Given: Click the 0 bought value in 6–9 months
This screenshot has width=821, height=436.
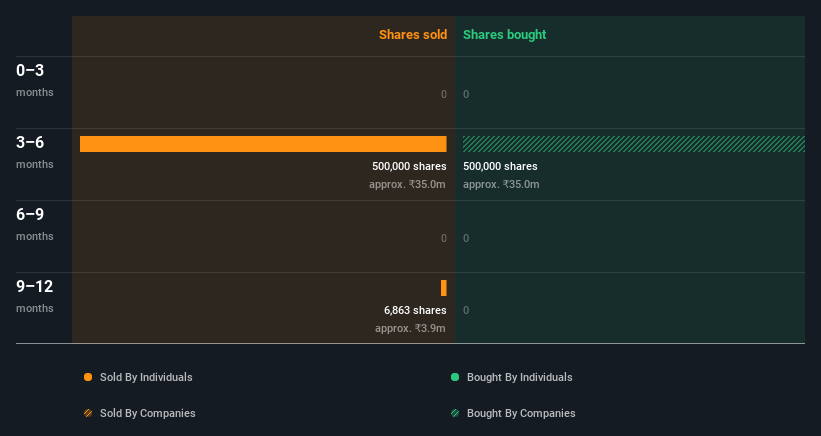Looking at the screenshot, I should [x=466, y=238].
